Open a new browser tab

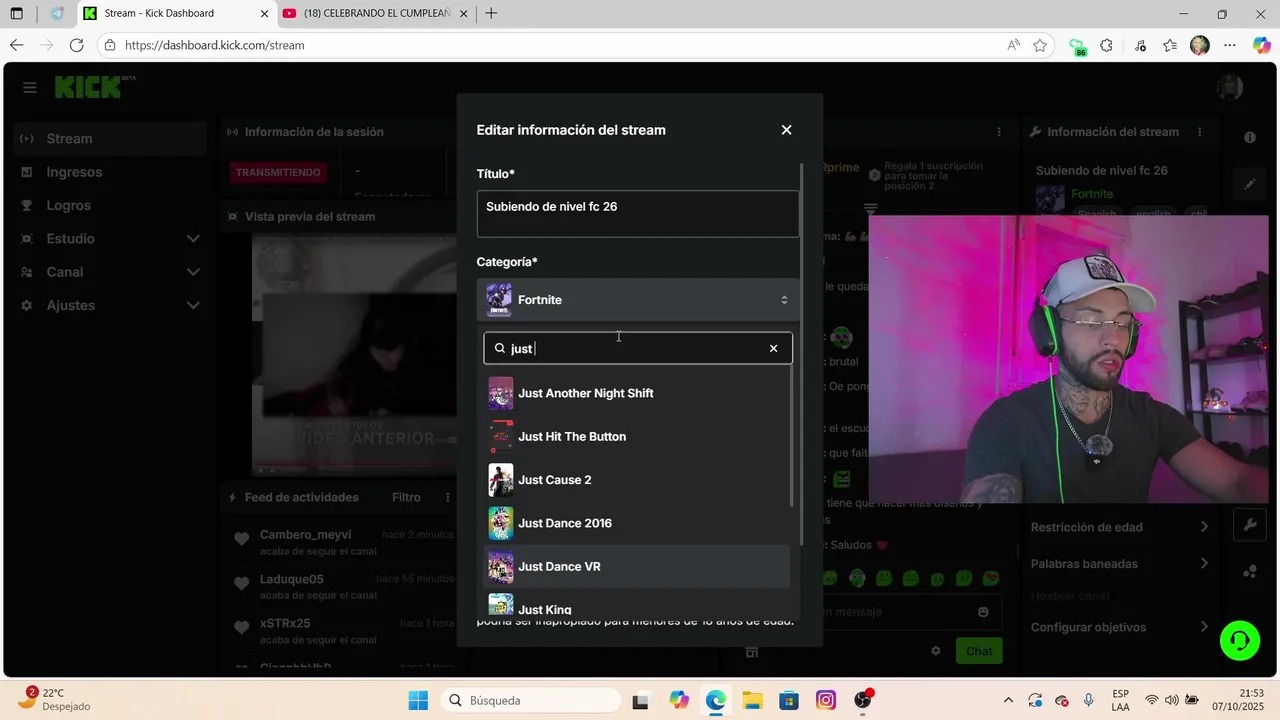tap(491, 14)
